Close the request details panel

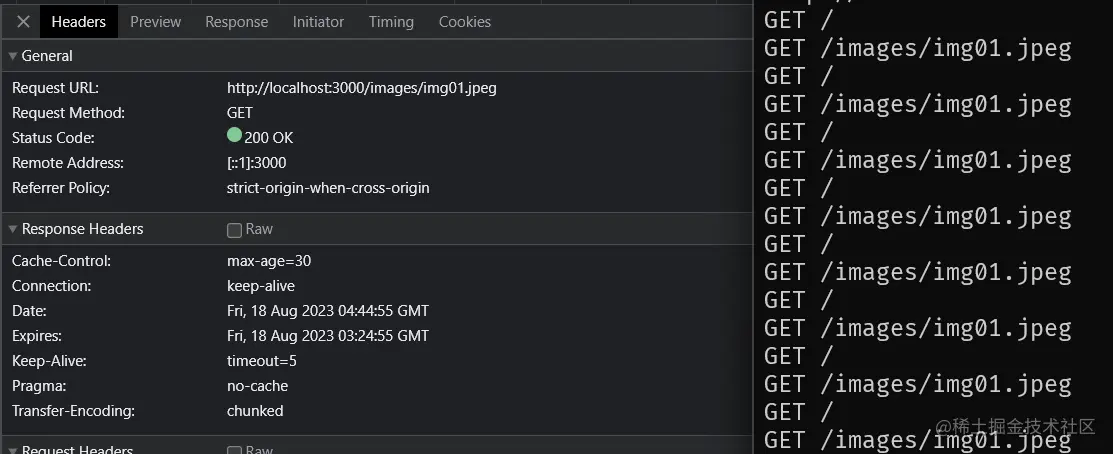point(24,21)
